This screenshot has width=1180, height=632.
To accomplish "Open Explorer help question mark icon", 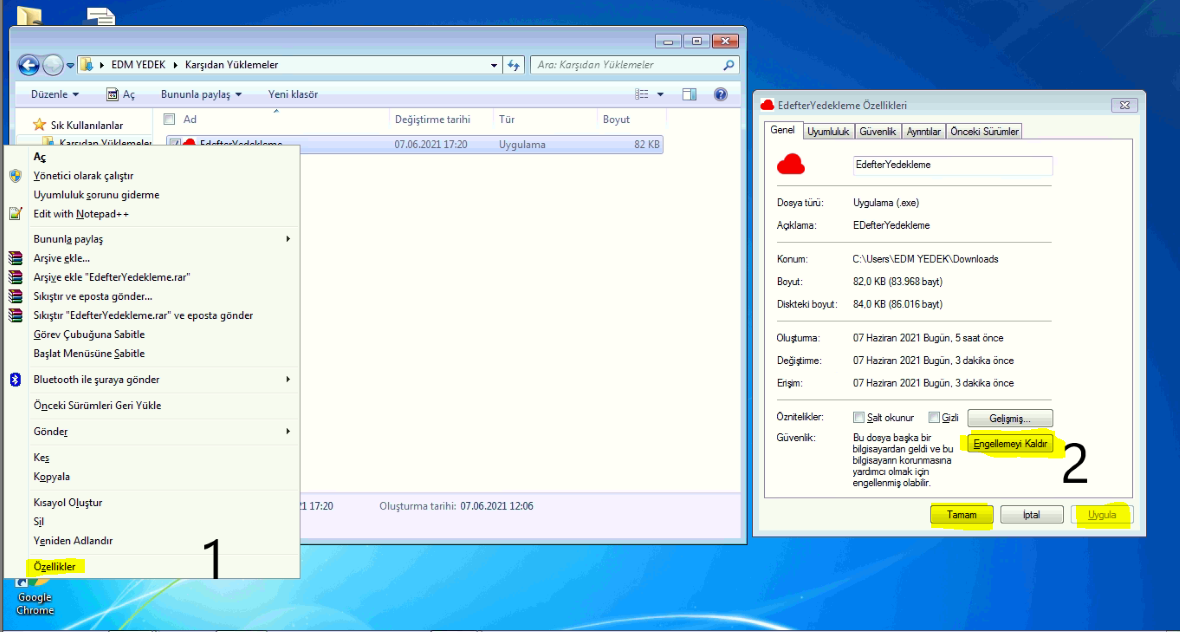I will point(720,94).
